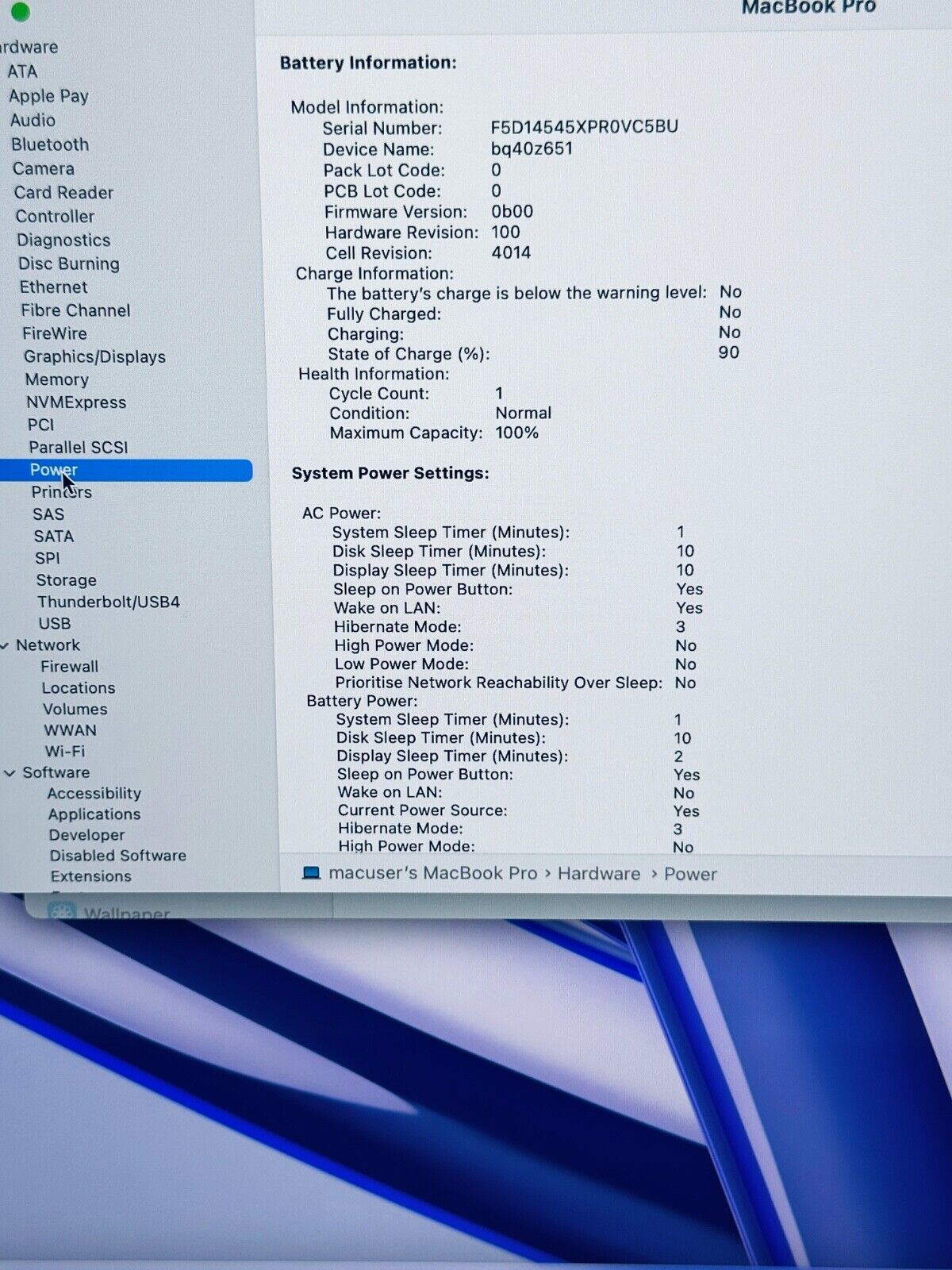Select Firewall under Network
The width and height of the screenshot is (952, 1270).
70,667
